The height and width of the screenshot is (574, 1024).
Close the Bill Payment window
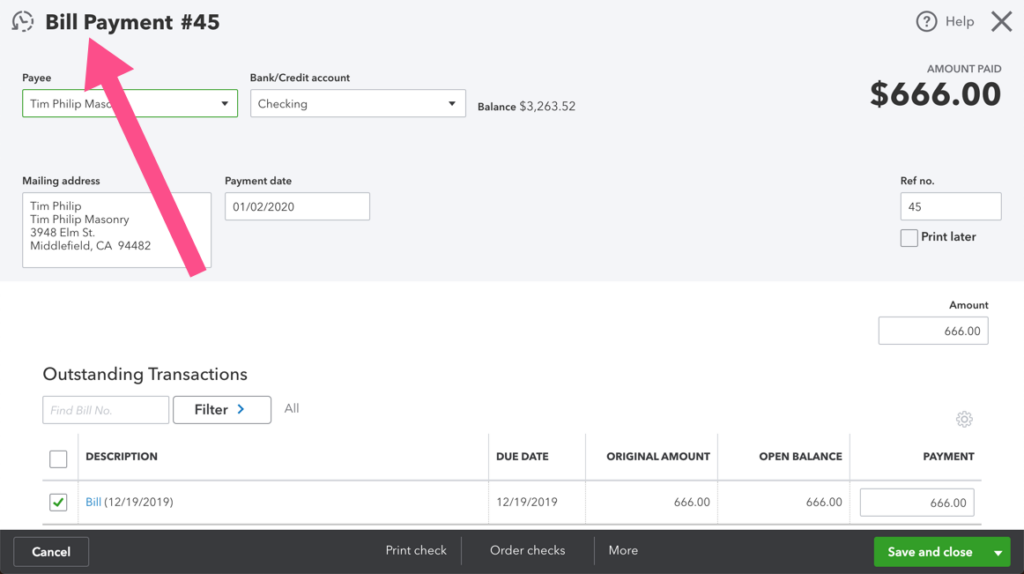[1001, 22]
